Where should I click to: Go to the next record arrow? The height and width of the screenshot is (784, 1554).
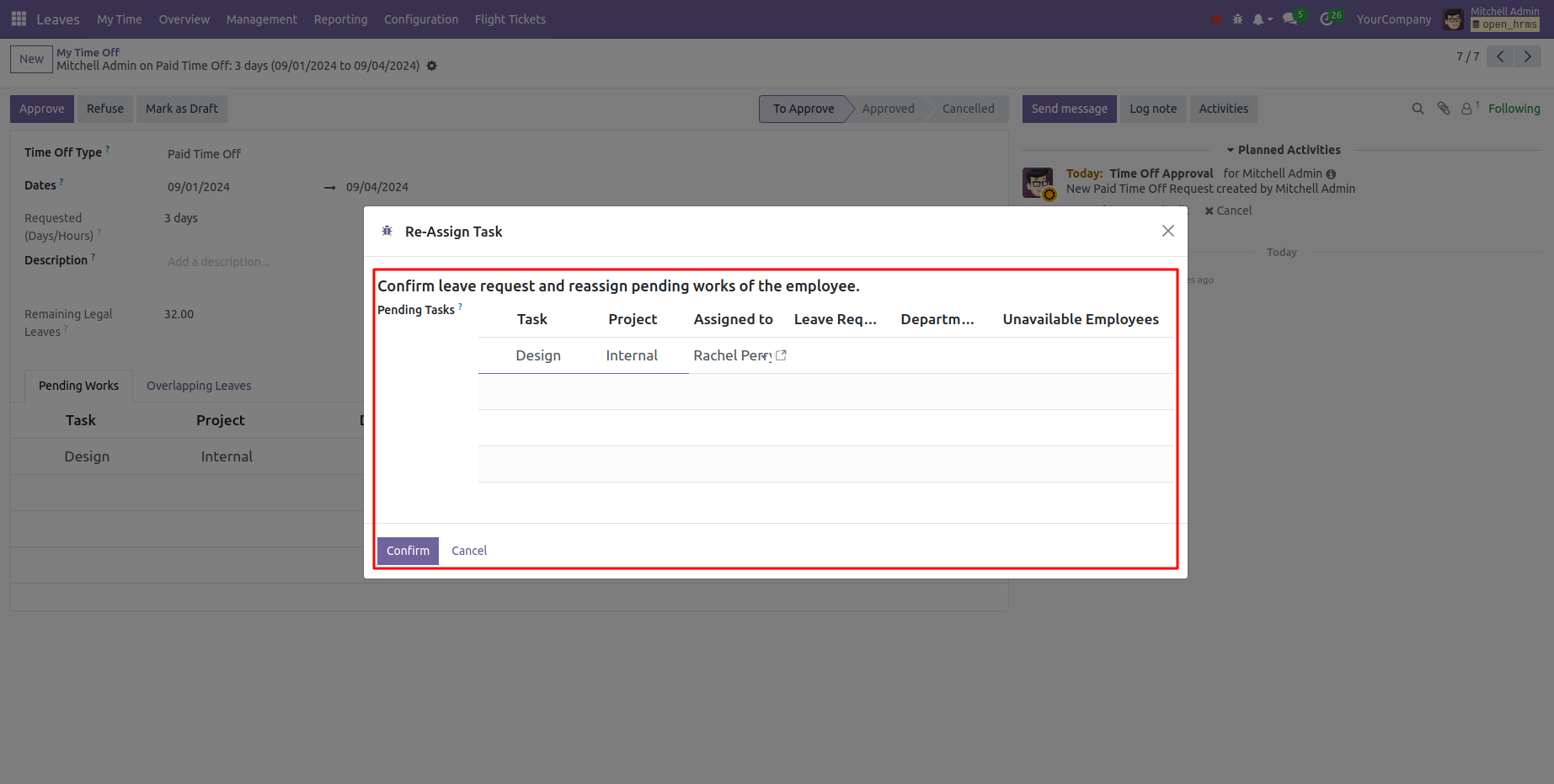click(1528, 56)
